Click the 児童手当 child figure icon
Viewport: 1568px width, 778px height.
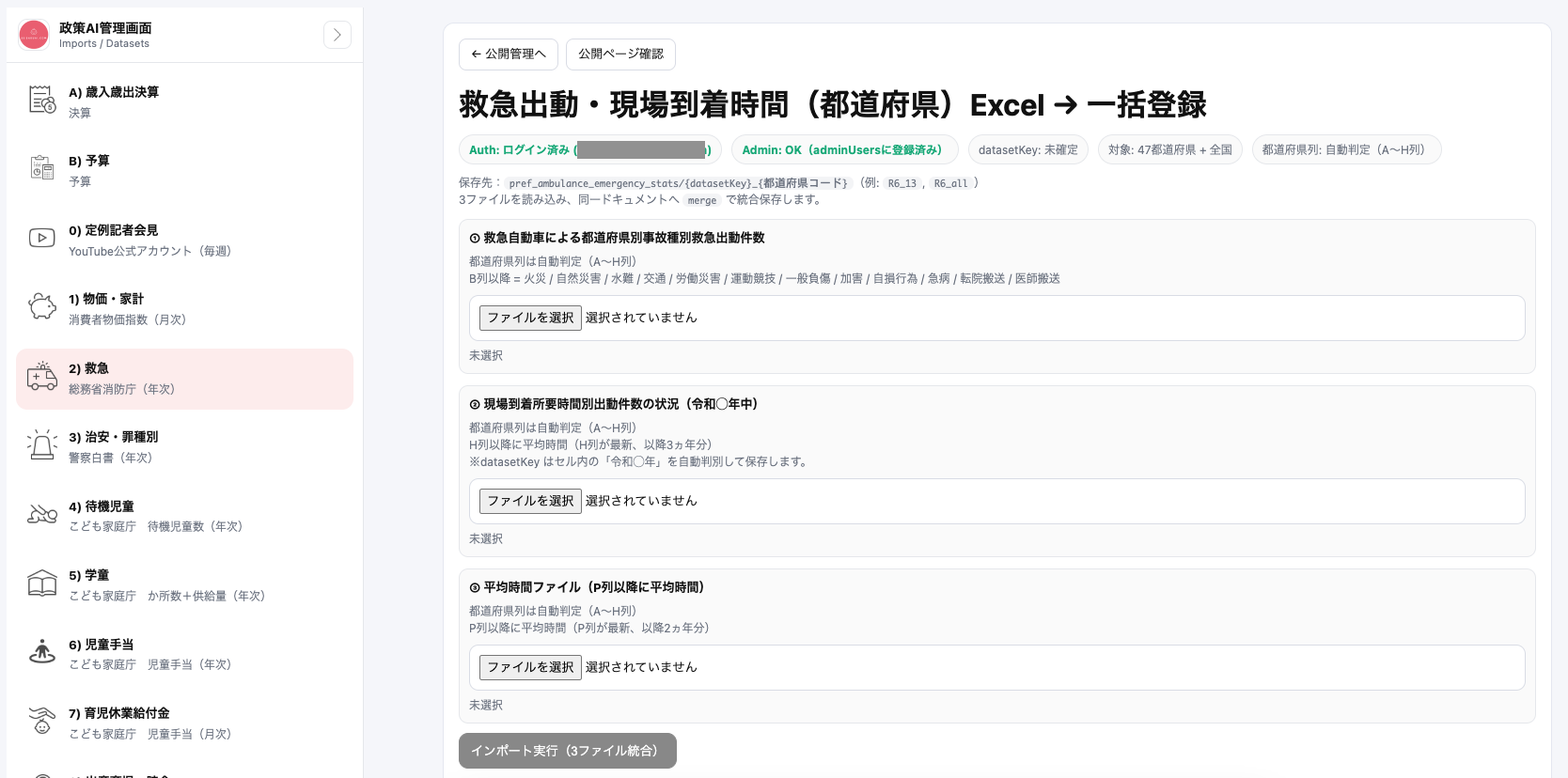pos(42,652)
